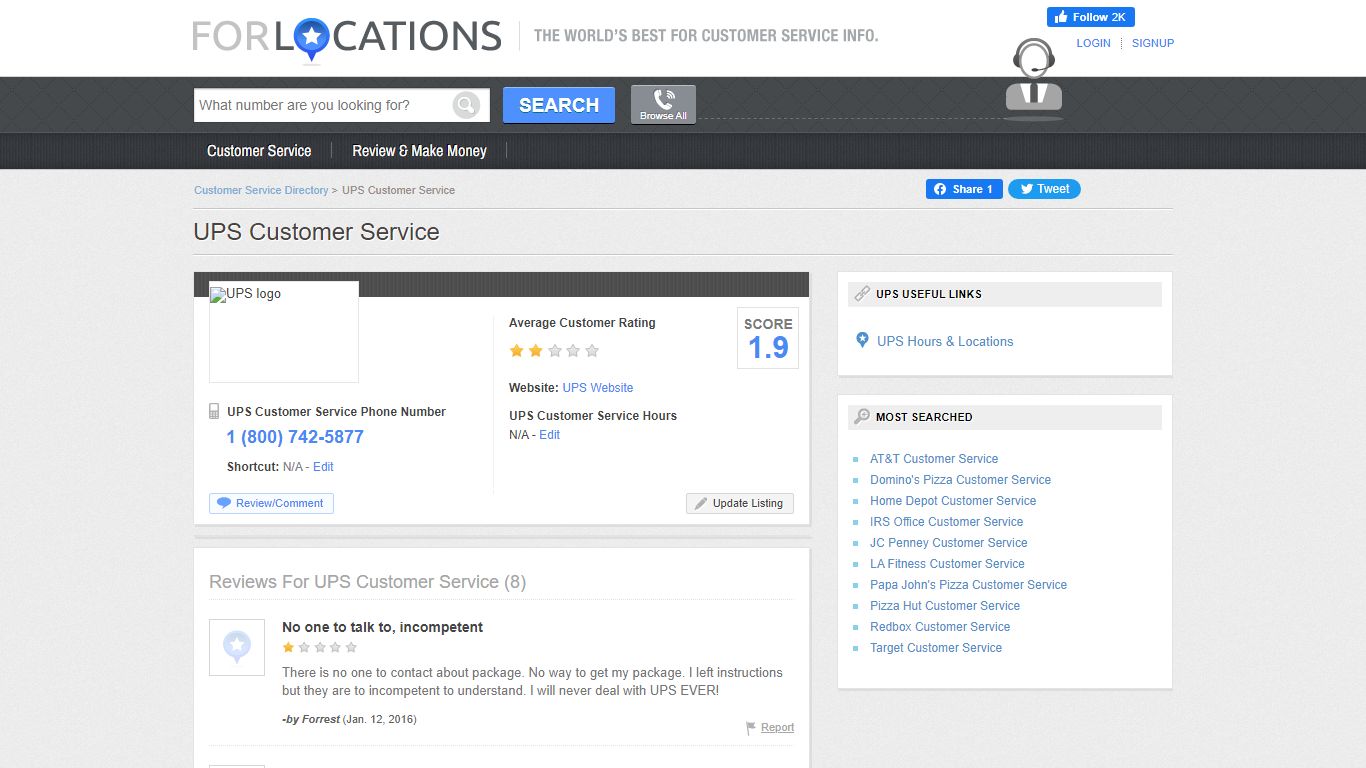Click the average customer rating stars
Image resolution: width=1366 pixels, height=768 pixels.
pos(554,351)
